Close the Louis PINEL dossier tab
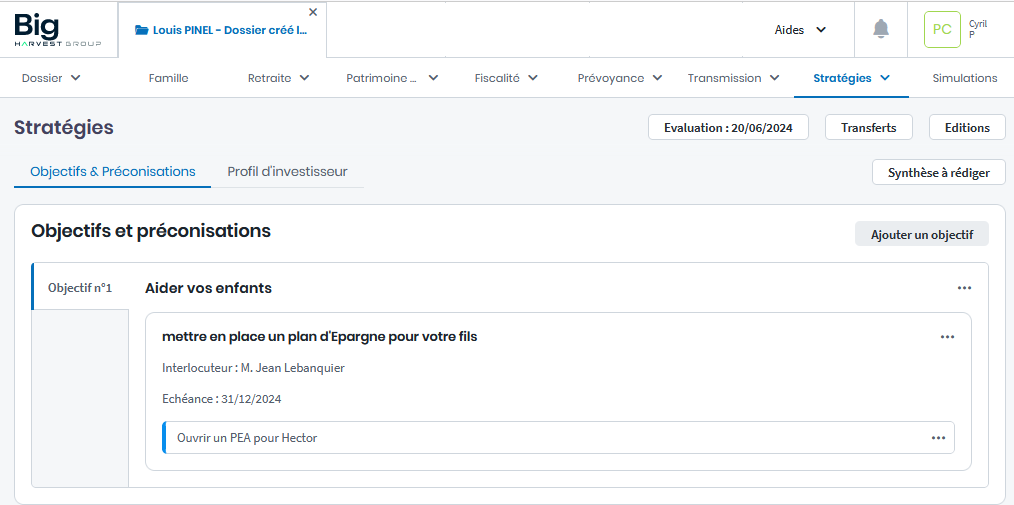The height and width of the screenshot is (505, 1014). (x=313, y=12)
